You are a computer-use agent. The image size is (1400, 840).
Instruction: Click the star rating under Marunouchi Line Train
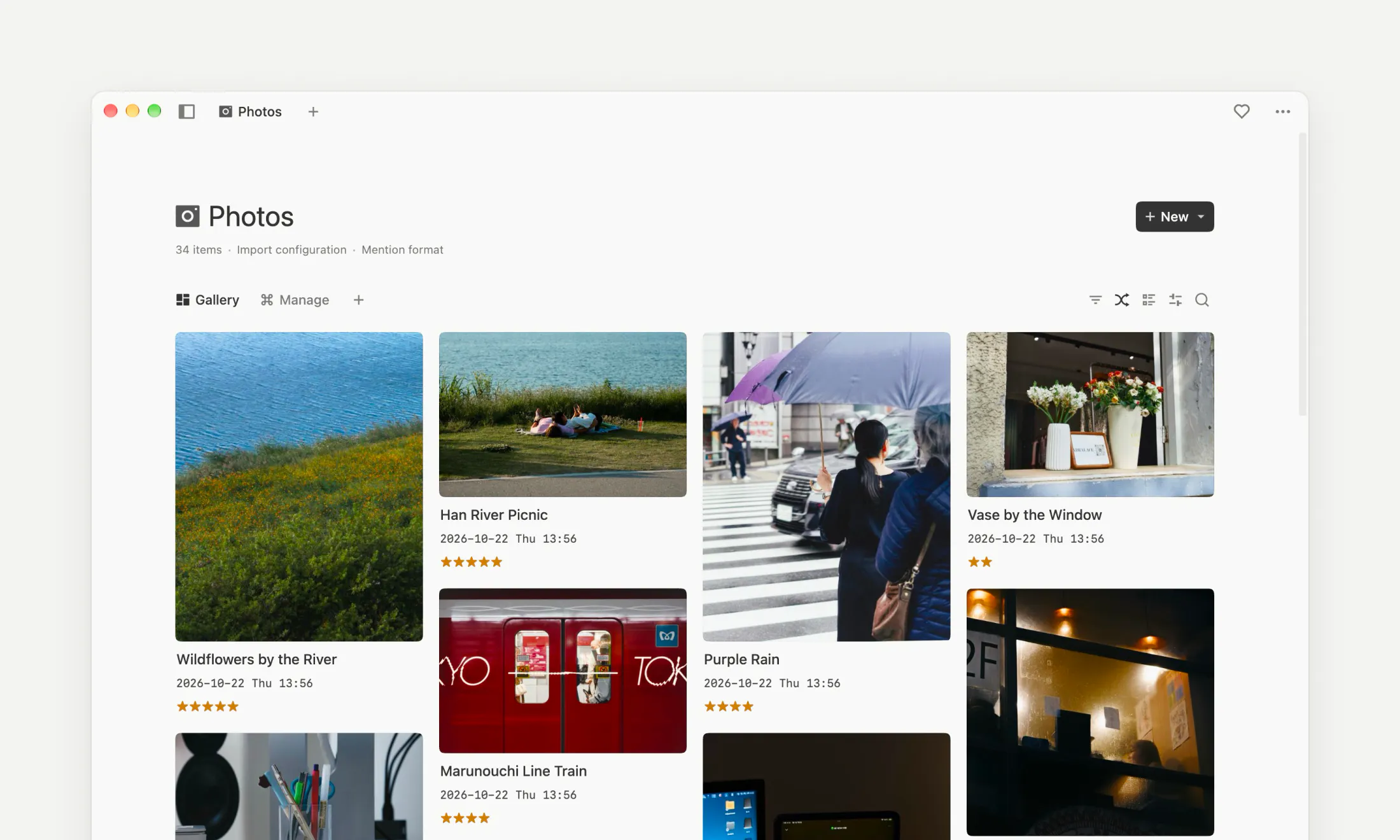(x=465, y=818)
